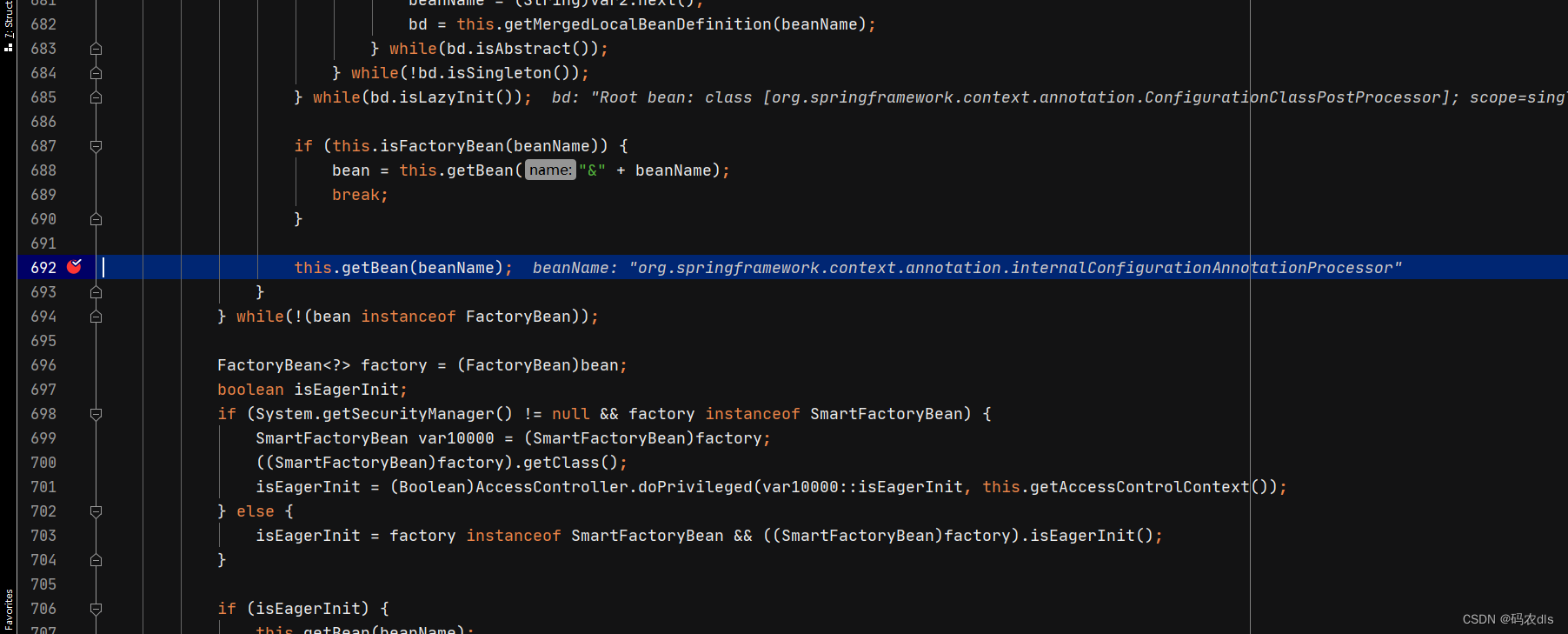Click 'FactoryBean<?> factory' declaration on line 696
1568x634 pixels.
point(322,365)
